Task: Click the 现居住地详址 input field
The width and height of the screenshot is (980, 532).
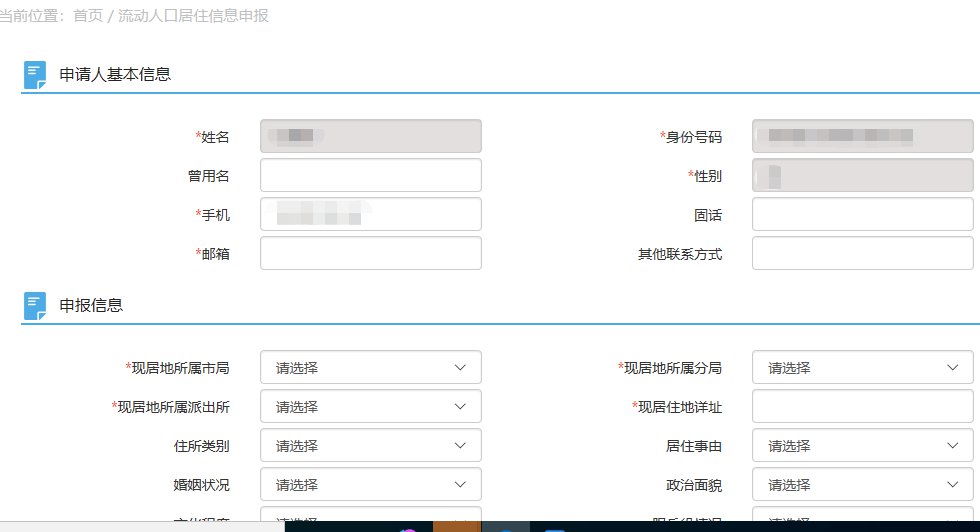Action: click(862, 407)
